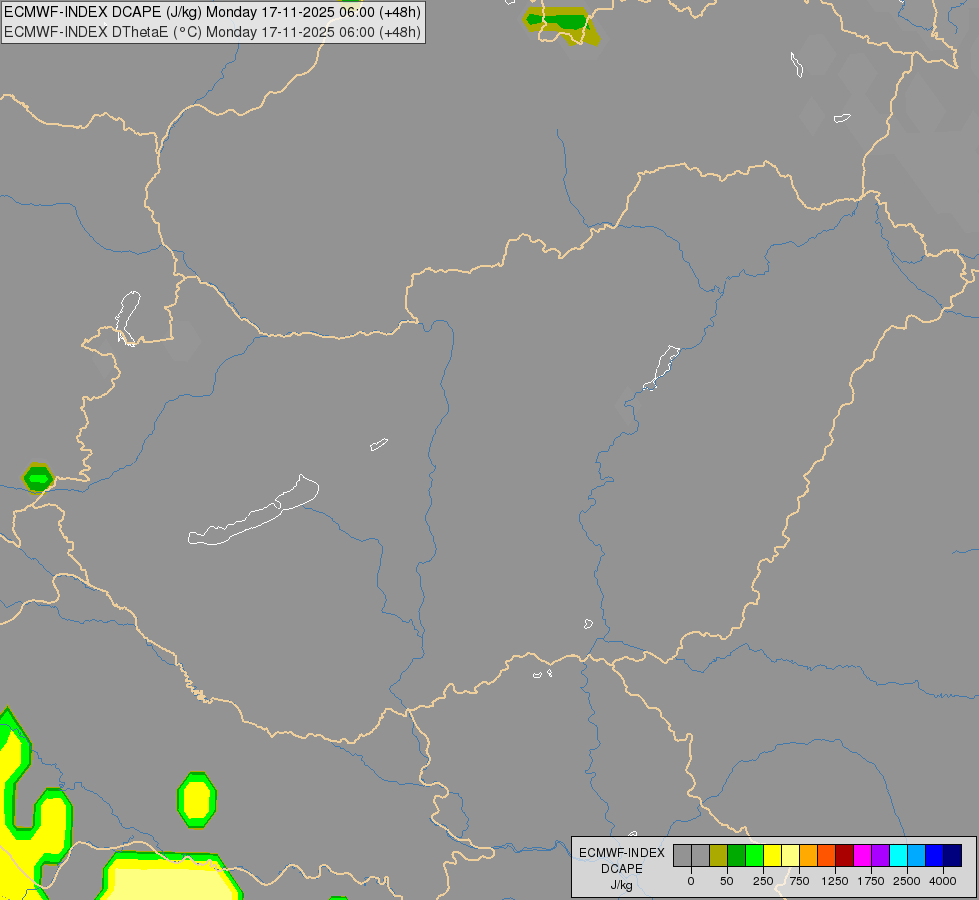
Task: Click the DCAPE title line in header
Action: 212,12
